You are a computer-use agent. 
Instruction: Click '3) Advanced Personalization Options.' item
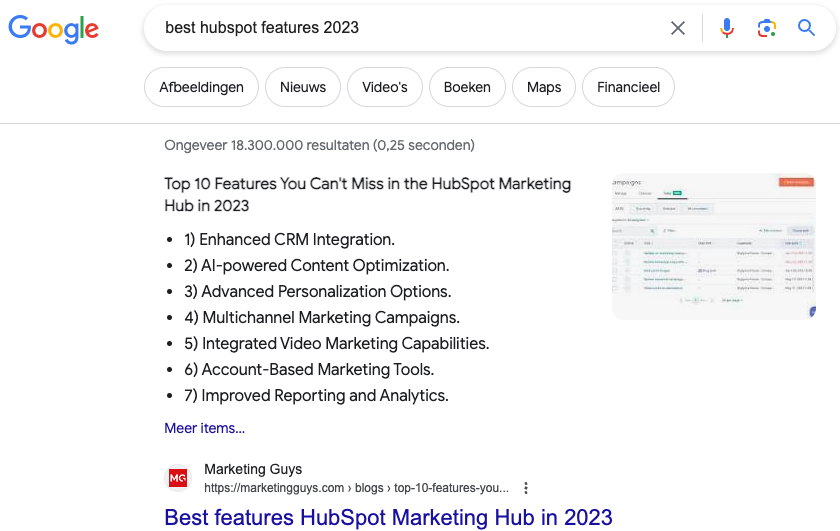pyautogui.click(x=318, y=291)
